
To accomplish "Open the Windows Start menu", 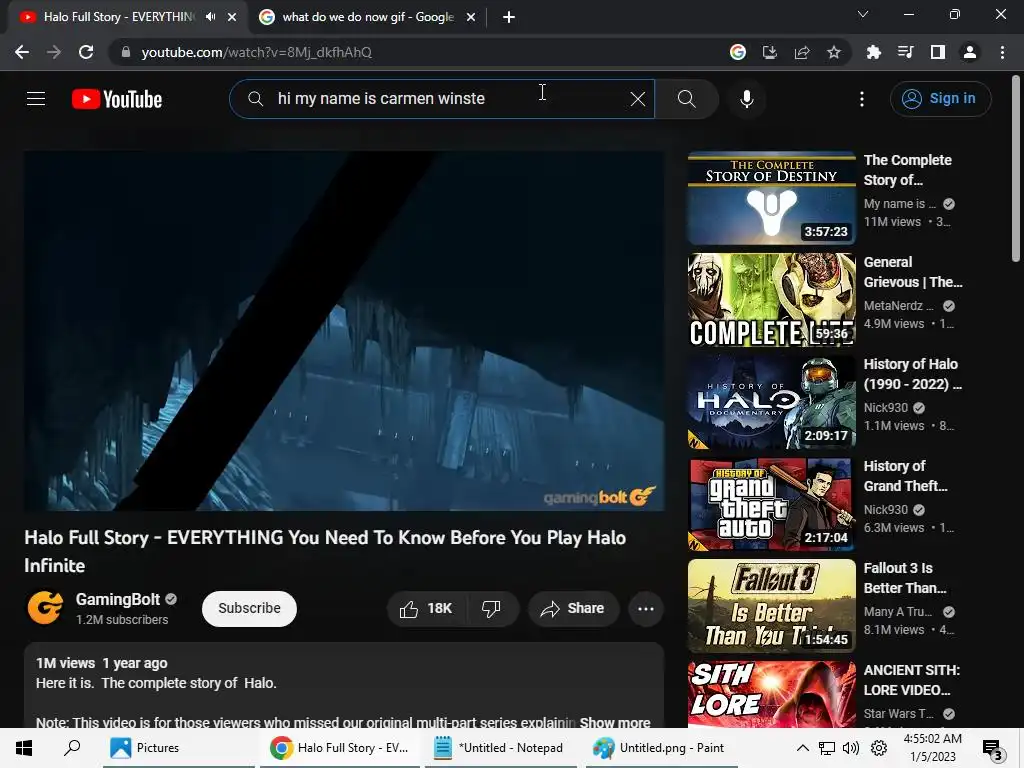I will click(24, 748).
